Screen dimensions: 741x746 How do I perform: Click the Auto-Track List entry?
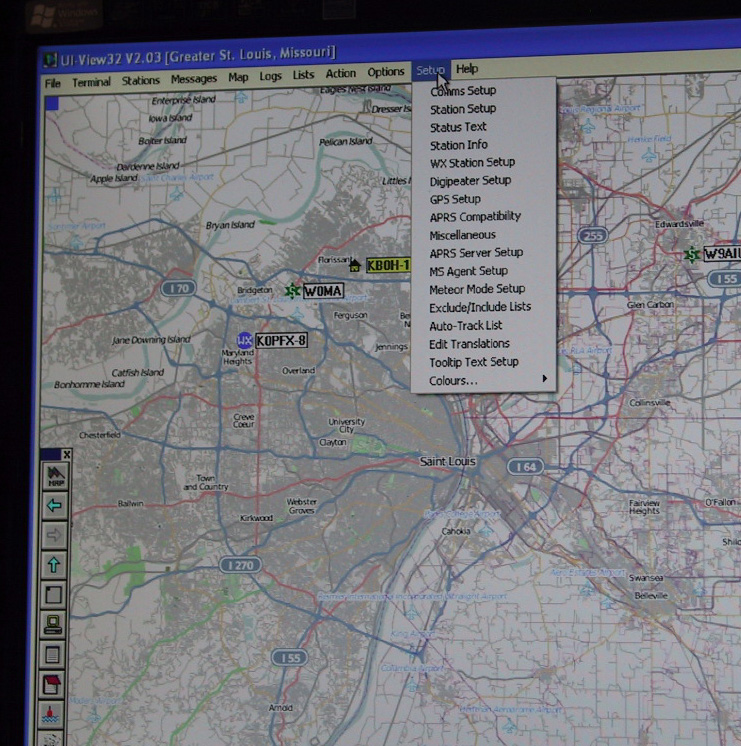[465, 326]
